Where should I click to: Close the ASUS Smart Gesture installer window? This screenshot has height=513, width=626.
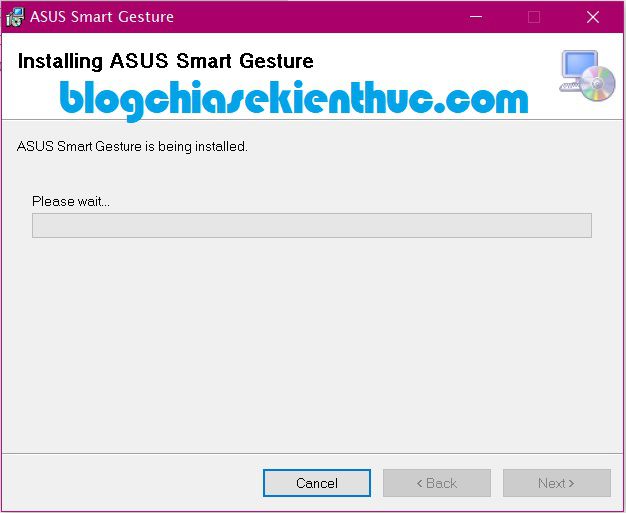(x=593, y=17)
